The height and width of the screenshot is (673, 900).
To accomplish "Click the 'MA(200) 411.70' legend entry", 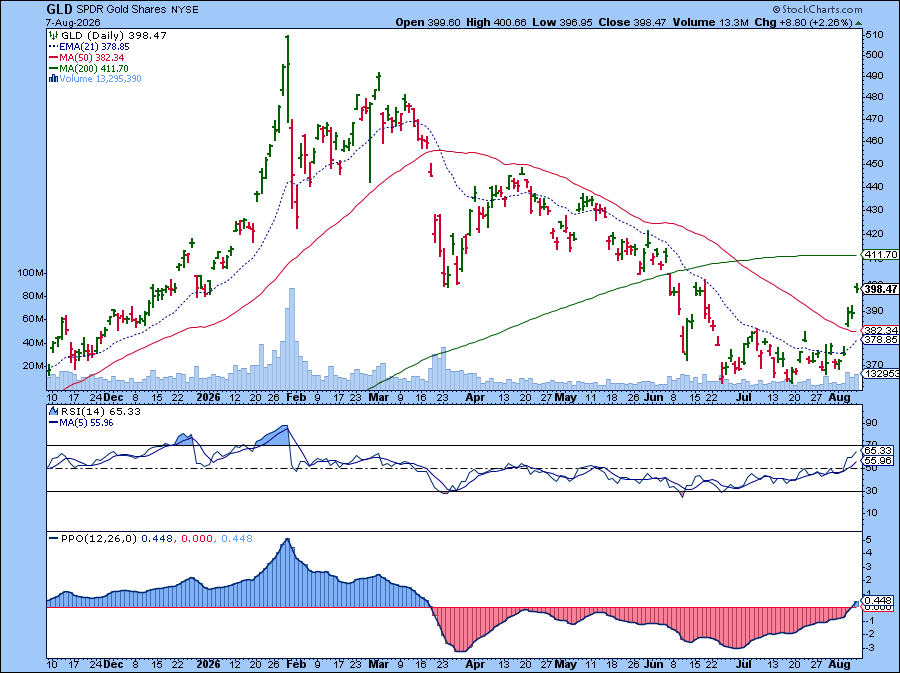I will point(94,68).
